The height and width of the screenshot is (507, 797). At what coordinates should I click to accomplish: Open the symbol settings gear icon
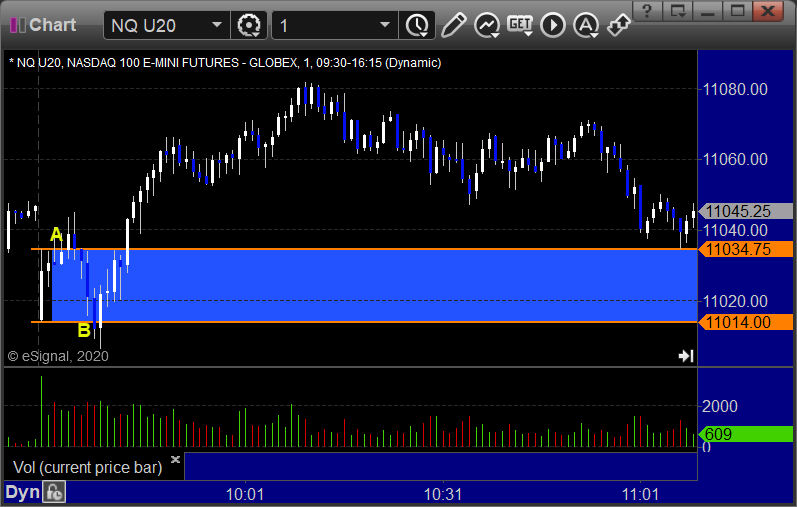click(249, 25)
